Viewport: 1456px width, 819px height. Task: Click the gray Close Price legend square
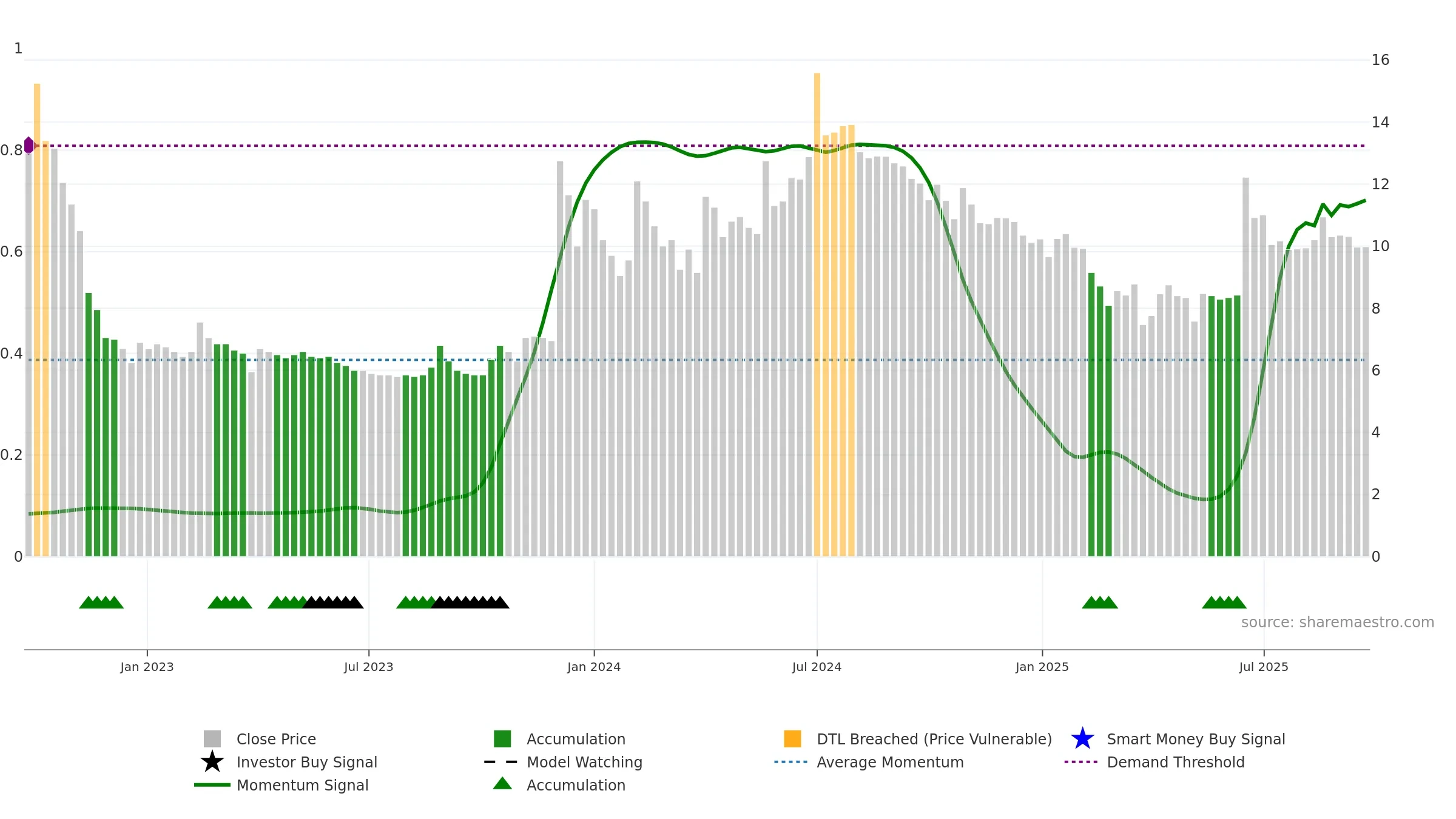coord(212,738)
